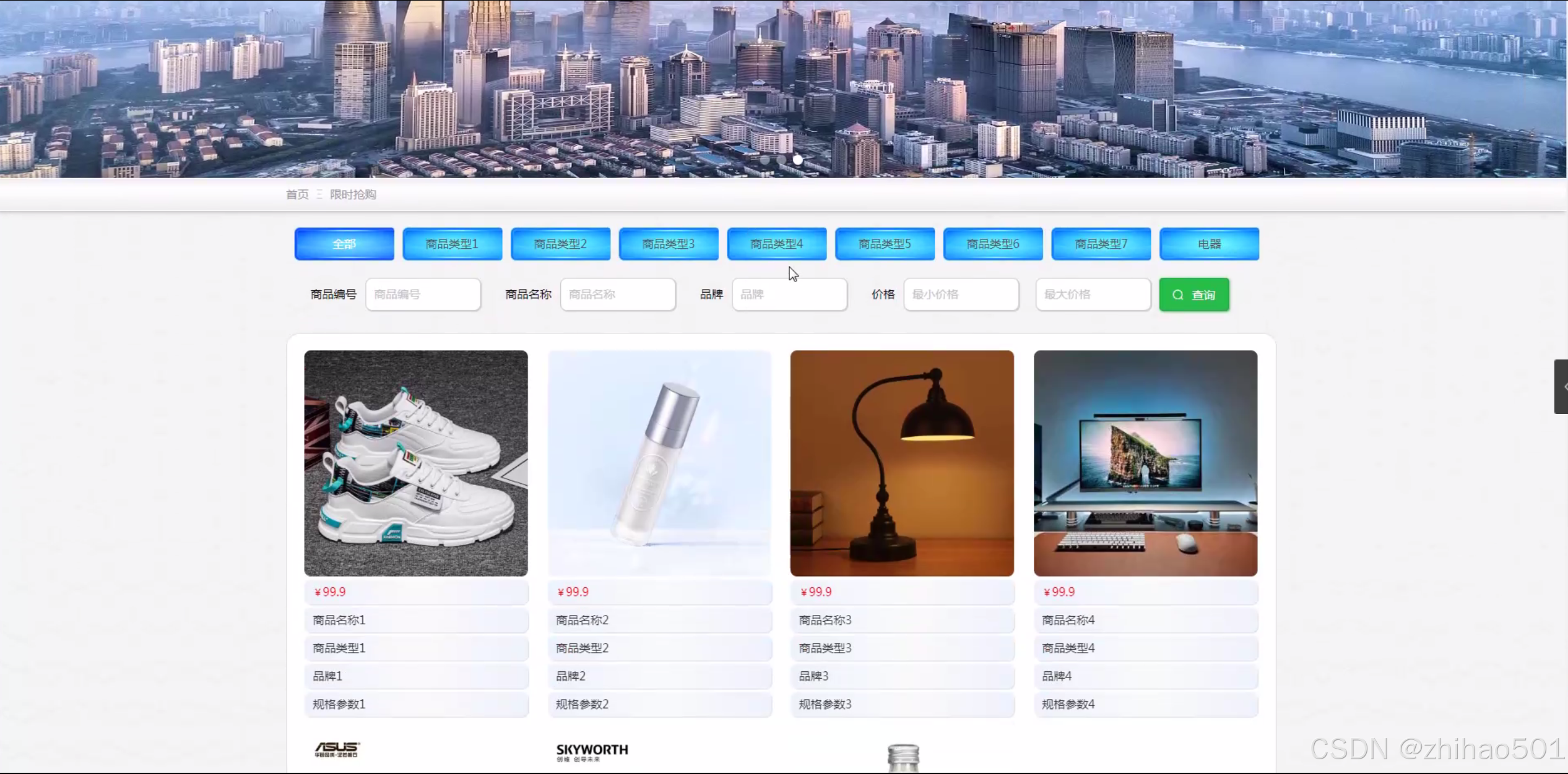The width and height of the screenshot is (1568, 774).
Task: Open the desk lamp product image
Action: tap(901, 463)
